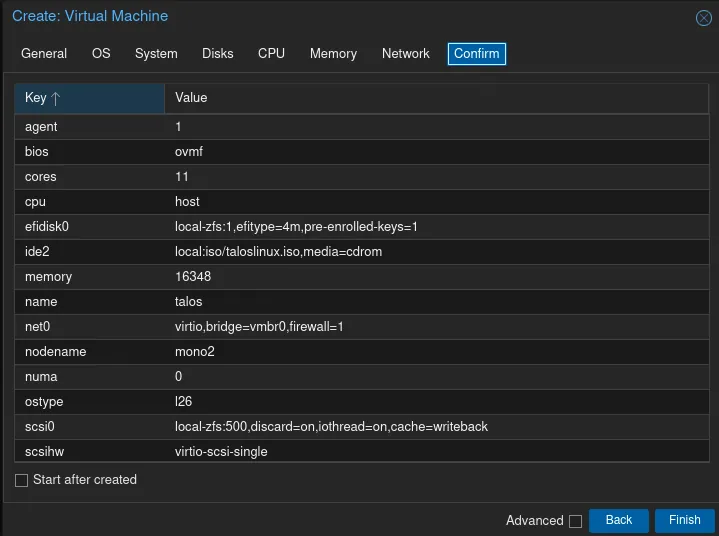Viewport: 719px width, 536px height.
Task: Go to the System tab
Action: (x=156, y=54)
